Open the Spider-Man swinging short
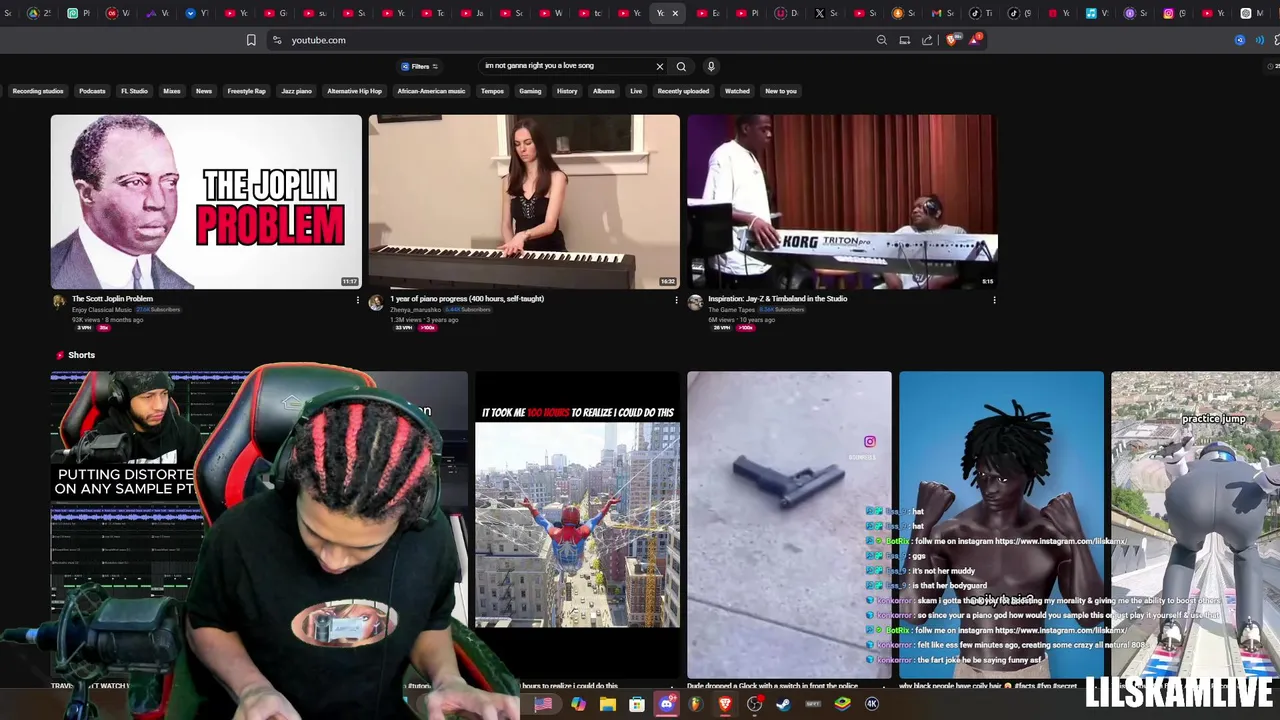The width and height of the screenshot is (1280, 720). click(x=577, y=524)
